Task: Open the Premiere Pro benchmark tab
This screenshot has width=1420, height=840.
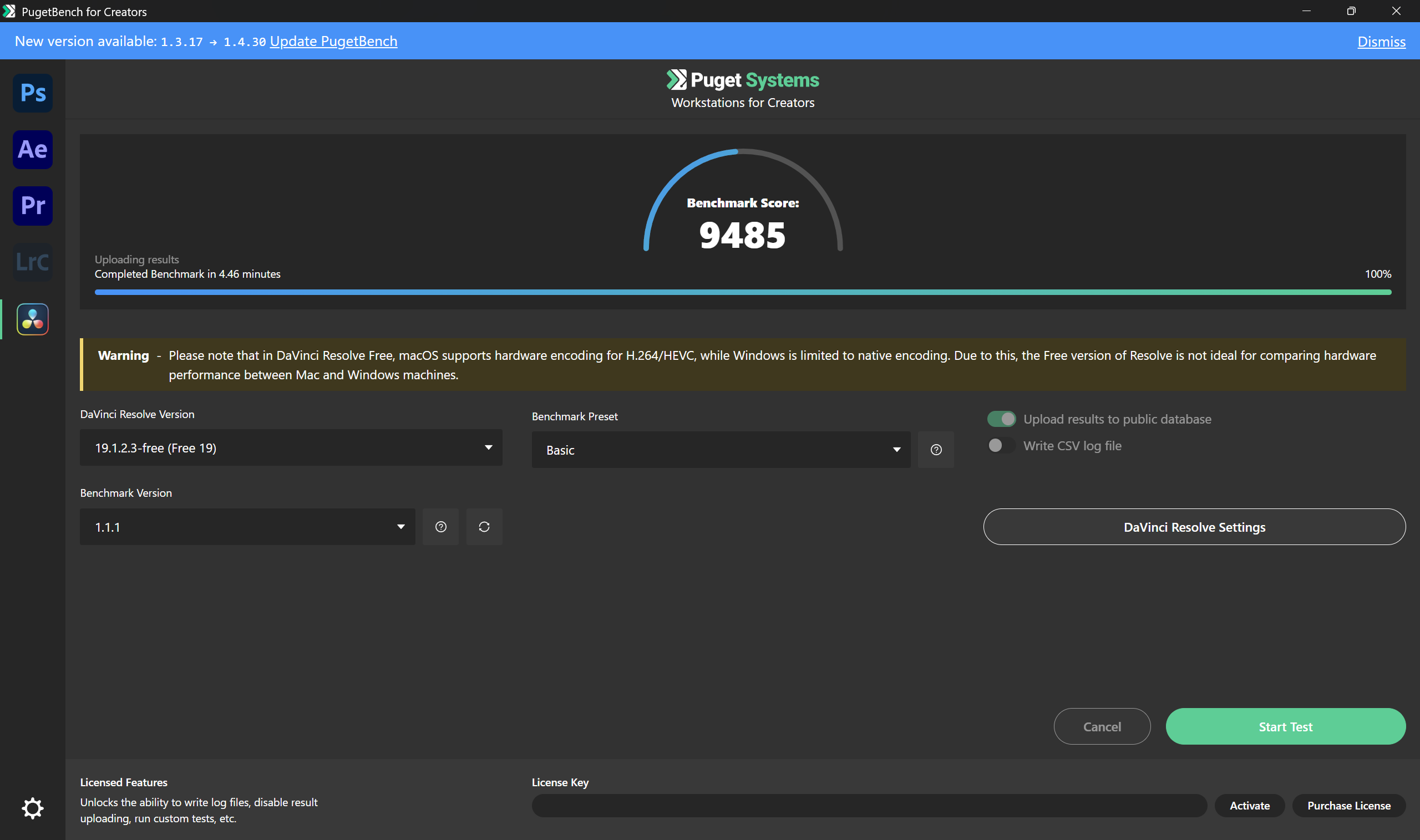Action: [x=33, y=206]
